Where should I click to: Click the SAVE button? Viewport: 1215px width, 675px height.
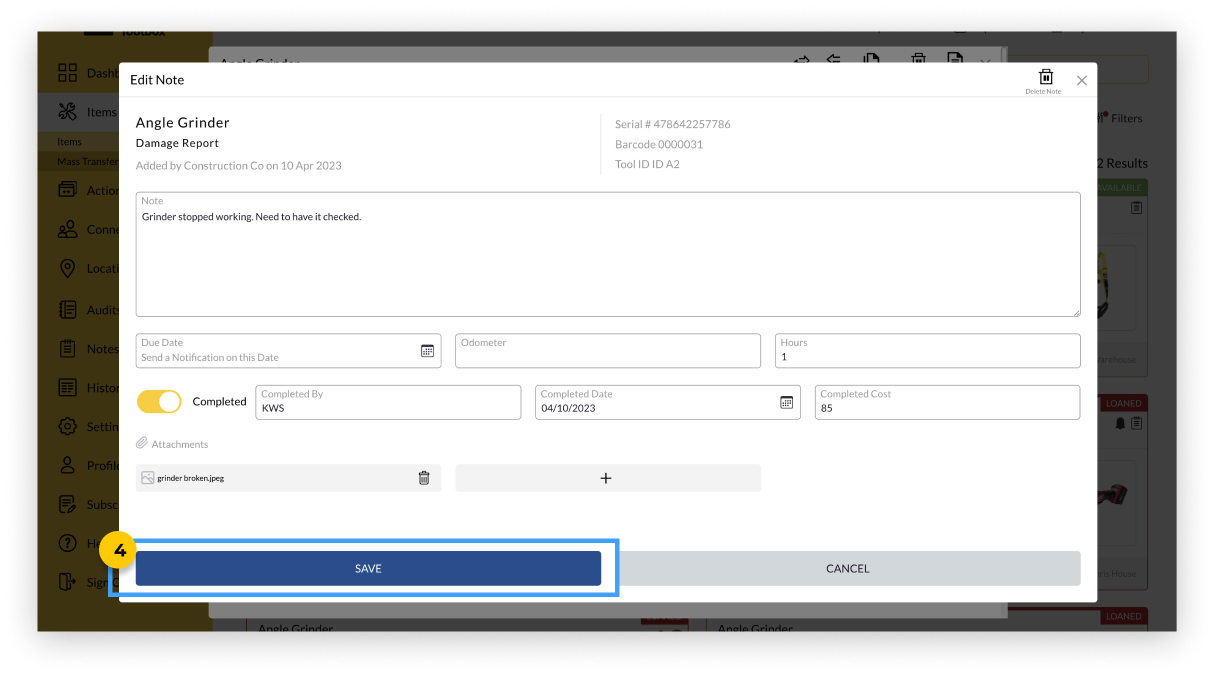tap(369, 568)
